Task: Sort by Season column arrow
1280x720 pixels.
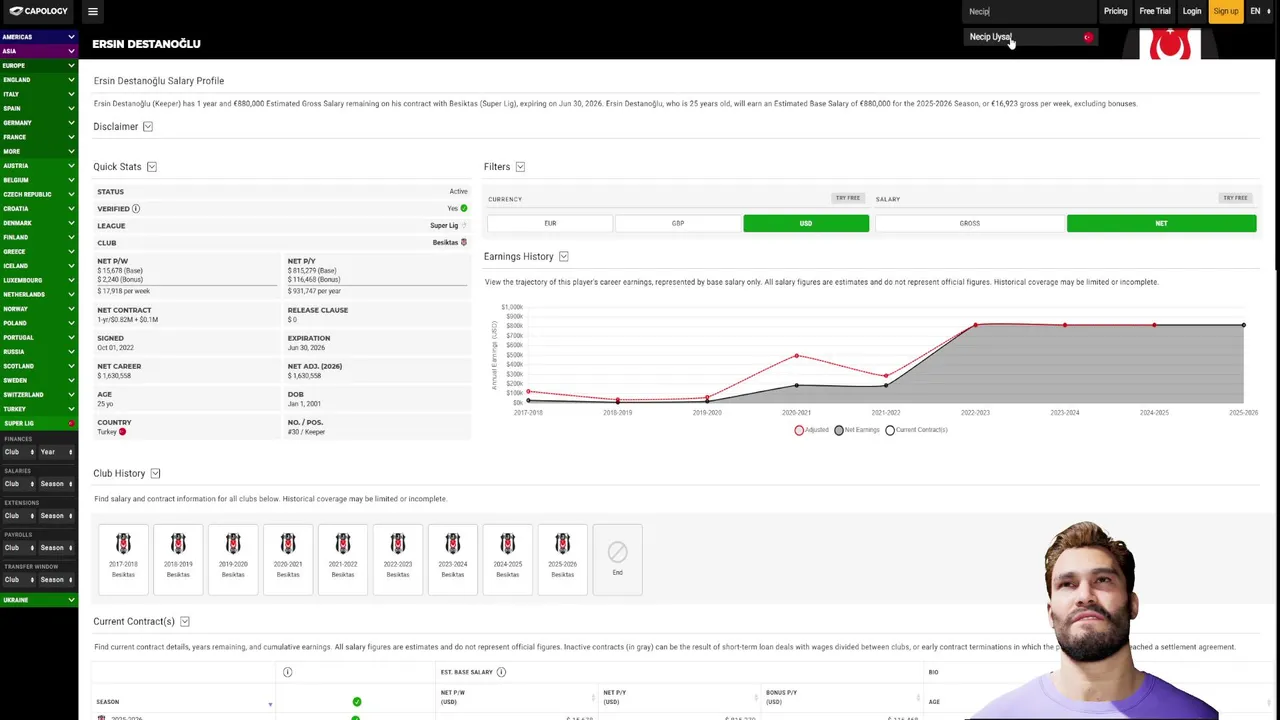Action: click(x=270, y=704)
